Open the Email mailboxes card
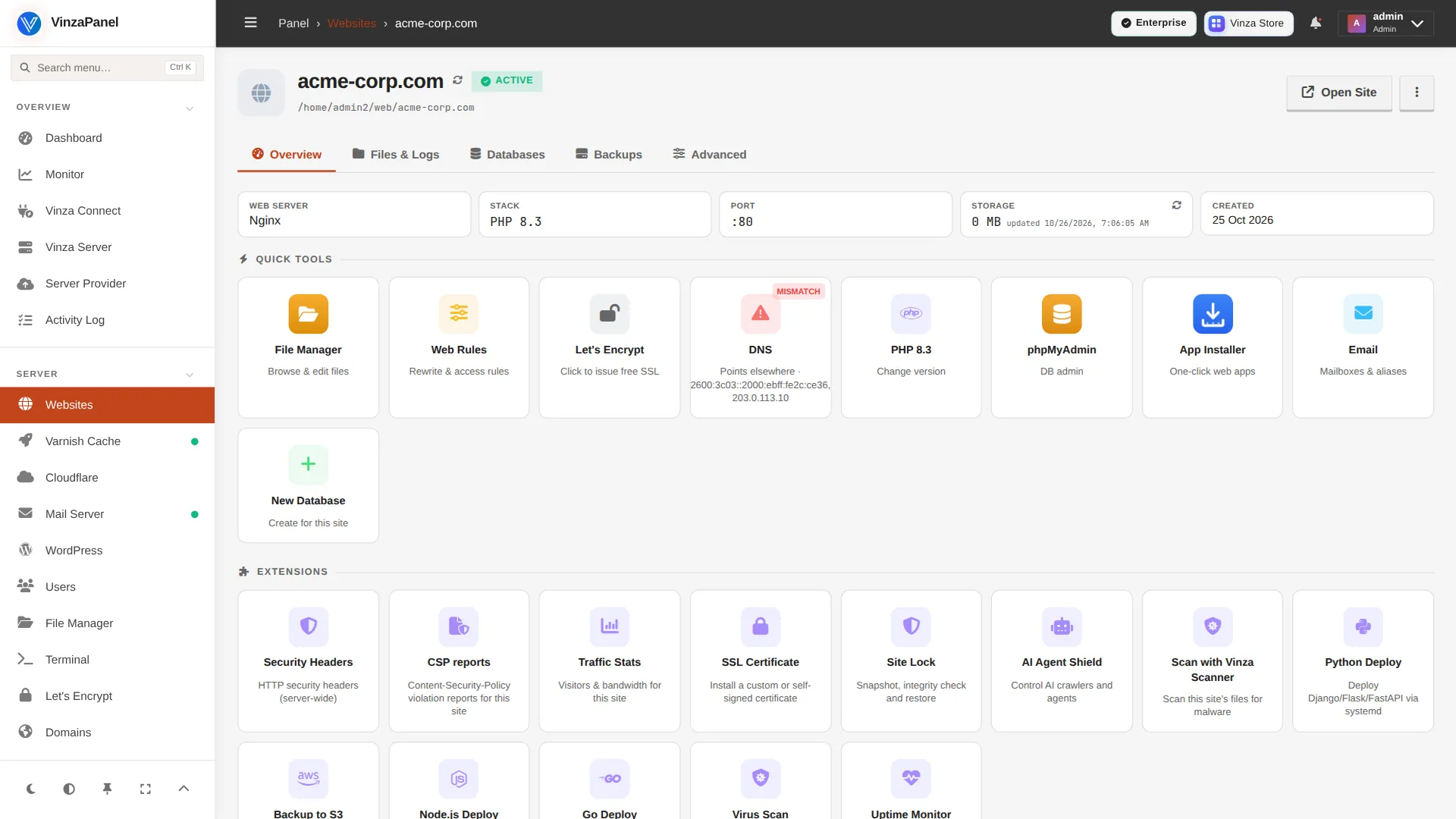The height and width of the screenshot is (819, 1456). (x=1363, y=347)
